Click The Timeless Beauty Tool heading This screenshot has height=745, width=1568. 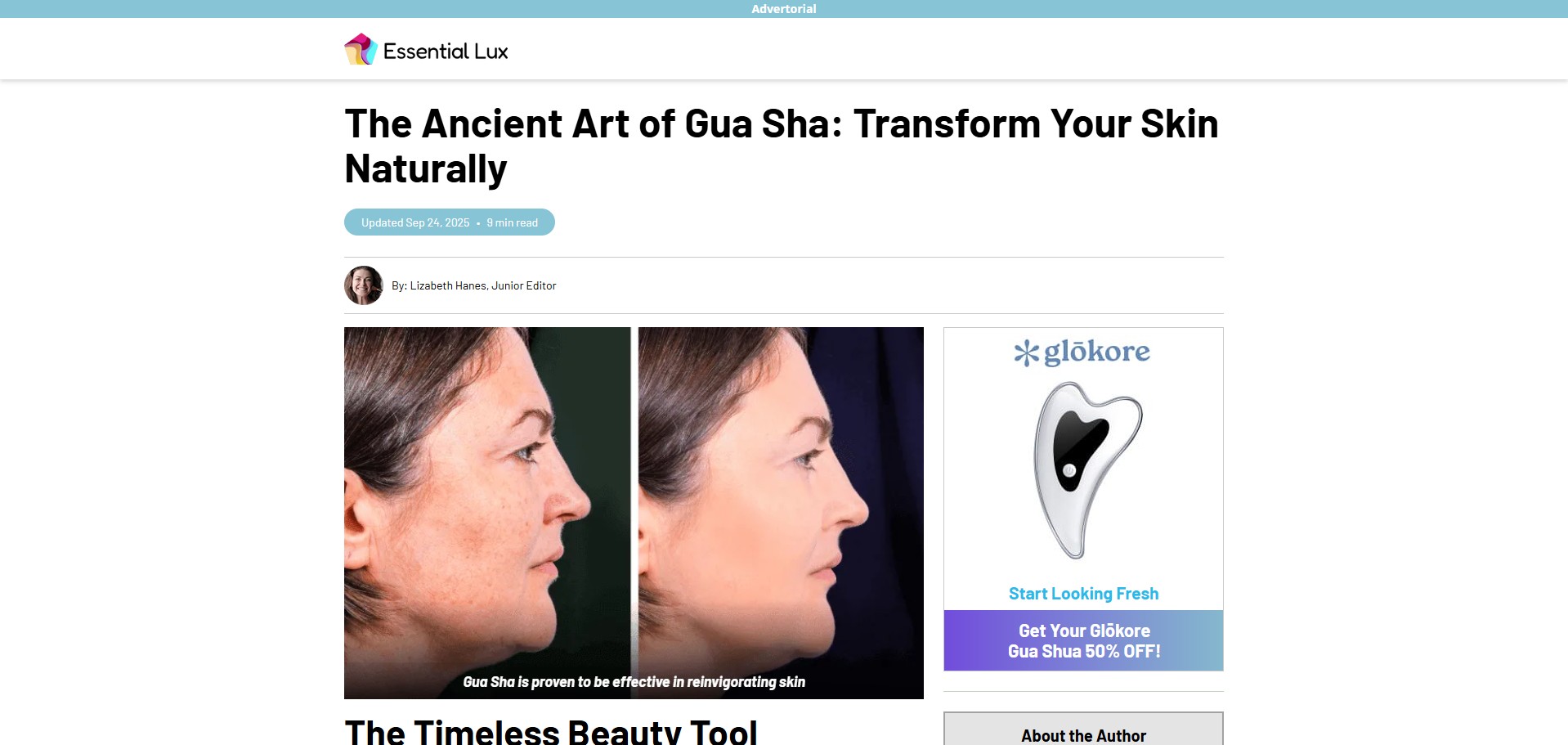[x=551, y=732]
